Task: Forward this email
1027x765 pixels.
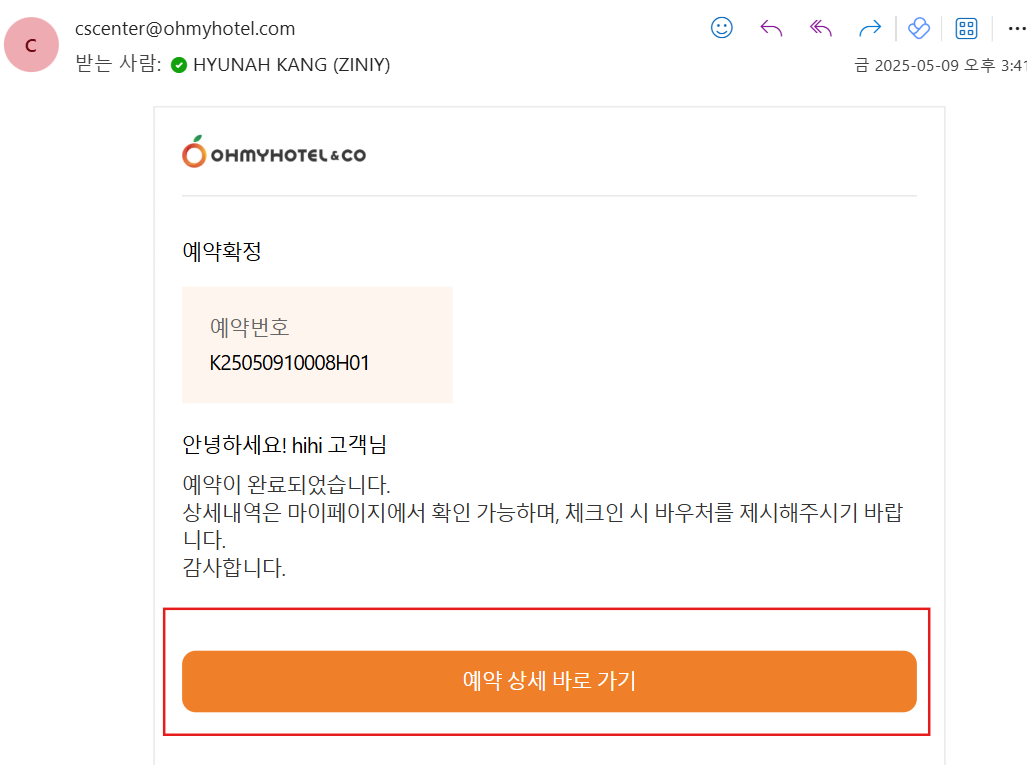Action: (x=870, y=28)
